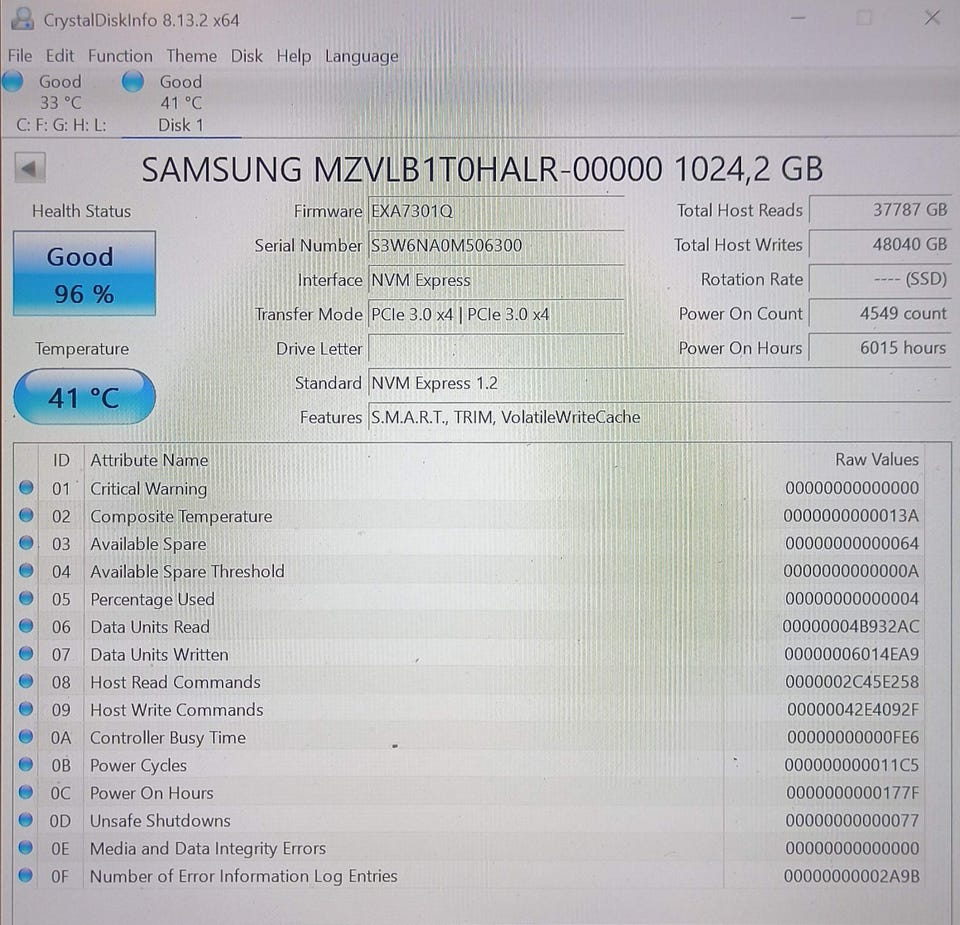Viewport: 960px width, 925px height.
Task: Click the status dot of Data Units Written
Action: coord(26,653)
